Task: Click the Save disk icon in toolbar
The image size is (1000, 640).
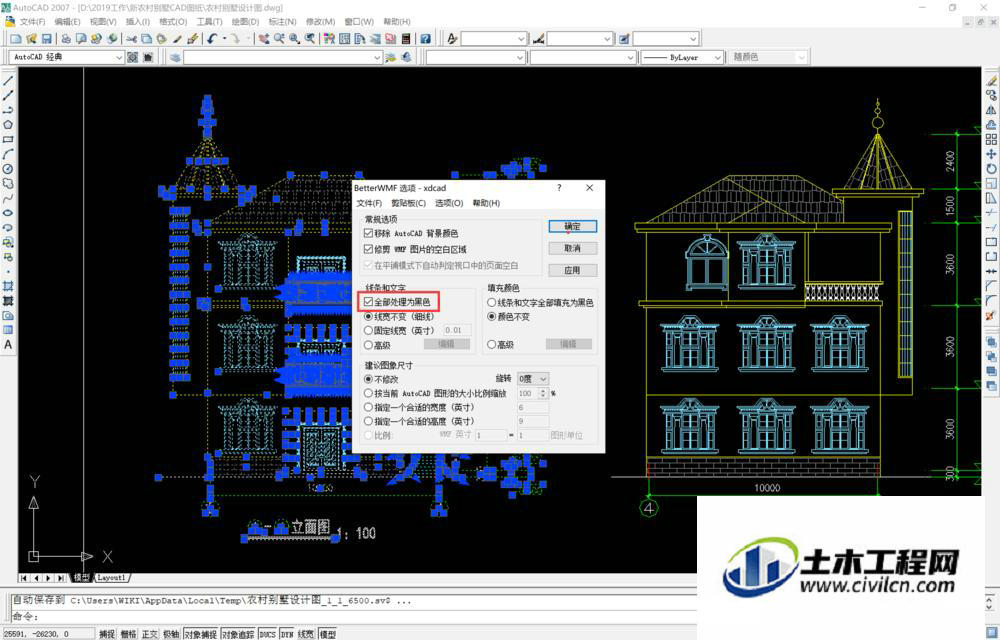Action: 47,39
